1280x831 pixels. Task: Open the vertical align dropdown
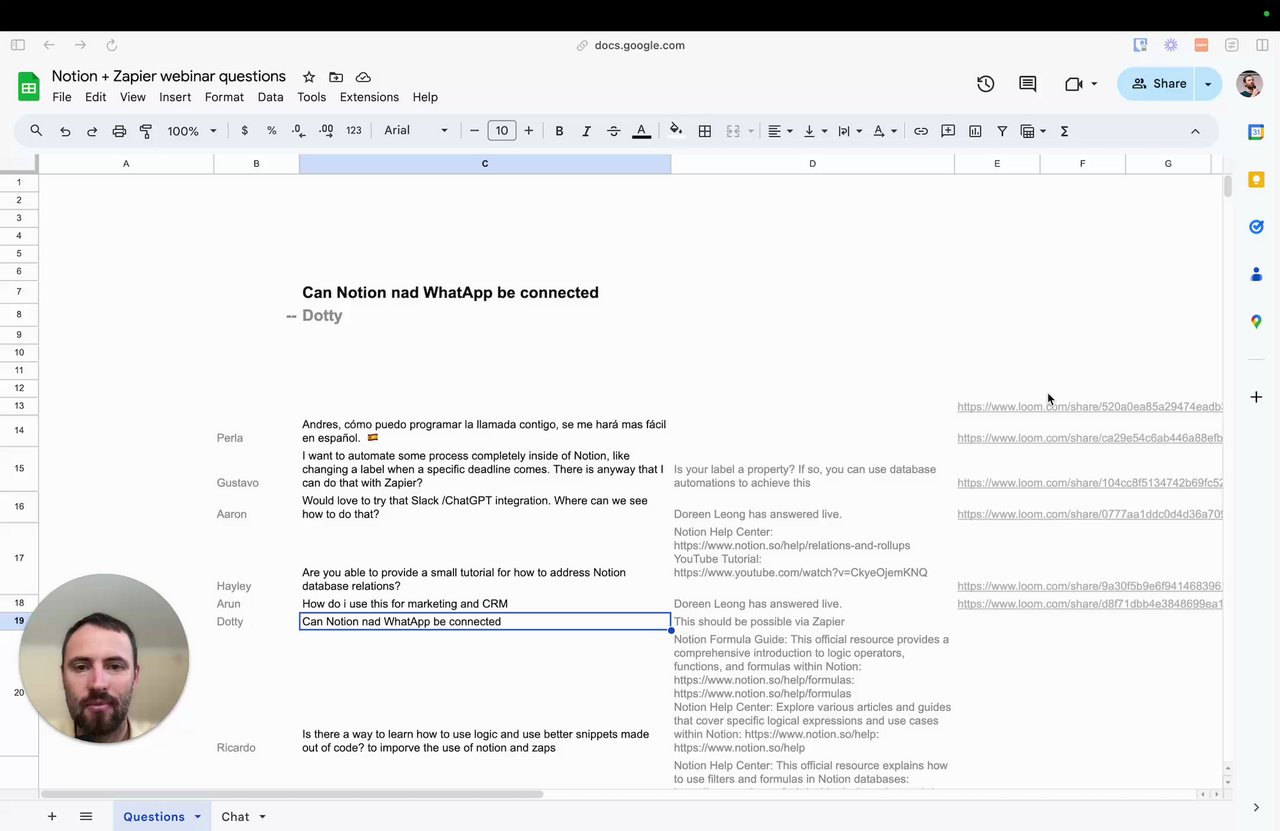(815, 131)
